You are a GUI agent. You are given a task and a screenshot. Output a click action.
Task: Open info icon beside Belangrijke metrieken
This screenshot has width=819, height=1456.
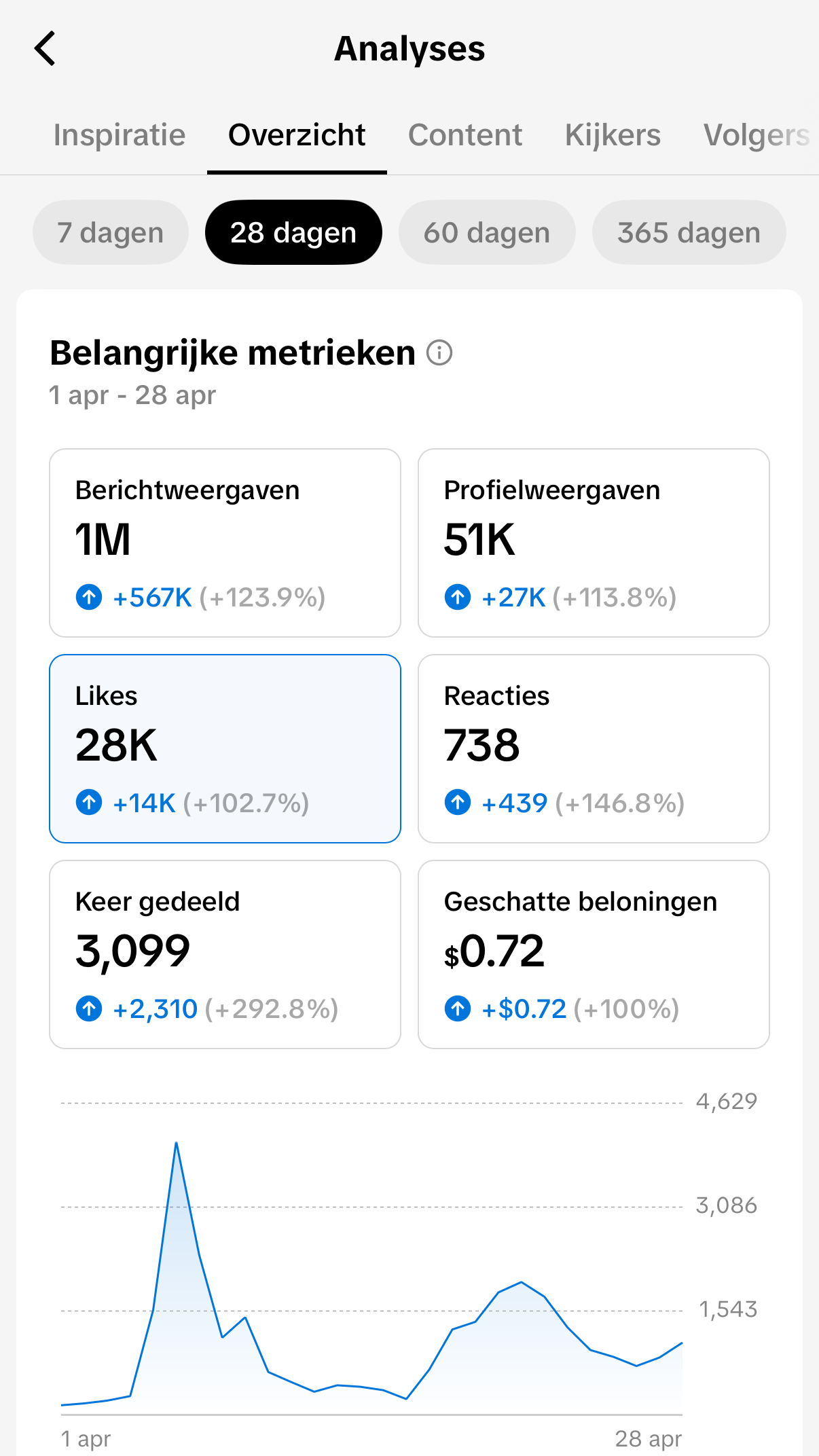[x=439, y=353]
